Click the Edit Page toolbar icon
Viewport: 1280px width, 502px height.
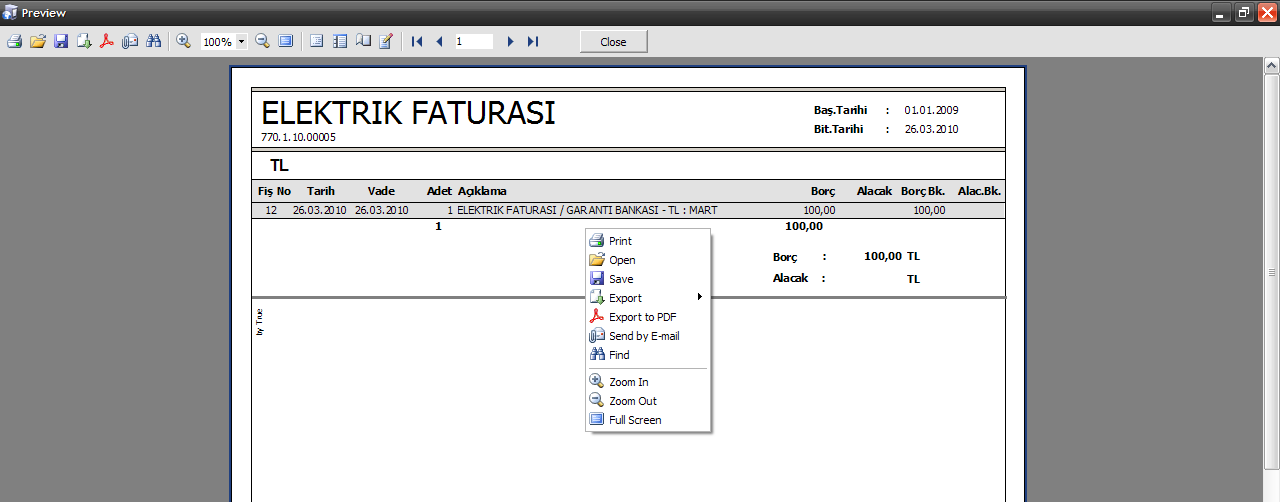pyautogui.click(x=386, y=42)
